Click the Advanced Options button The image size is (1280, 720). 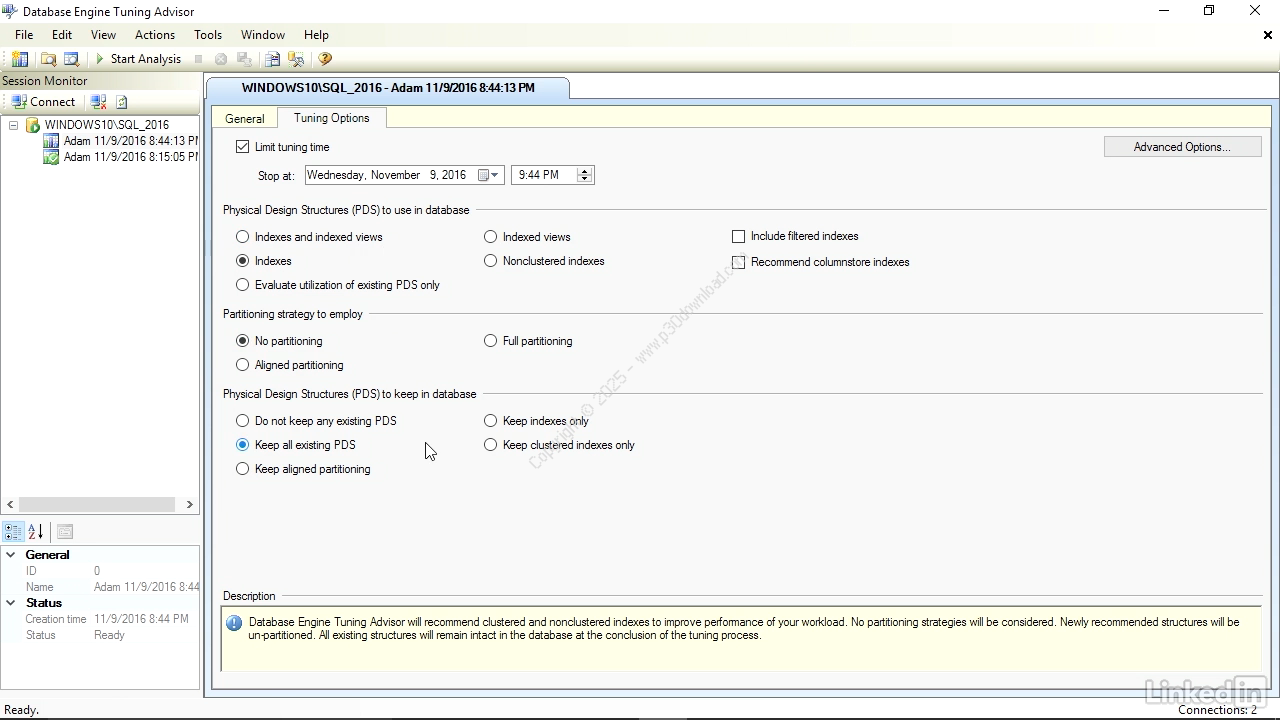click(x=1182, y=147)
